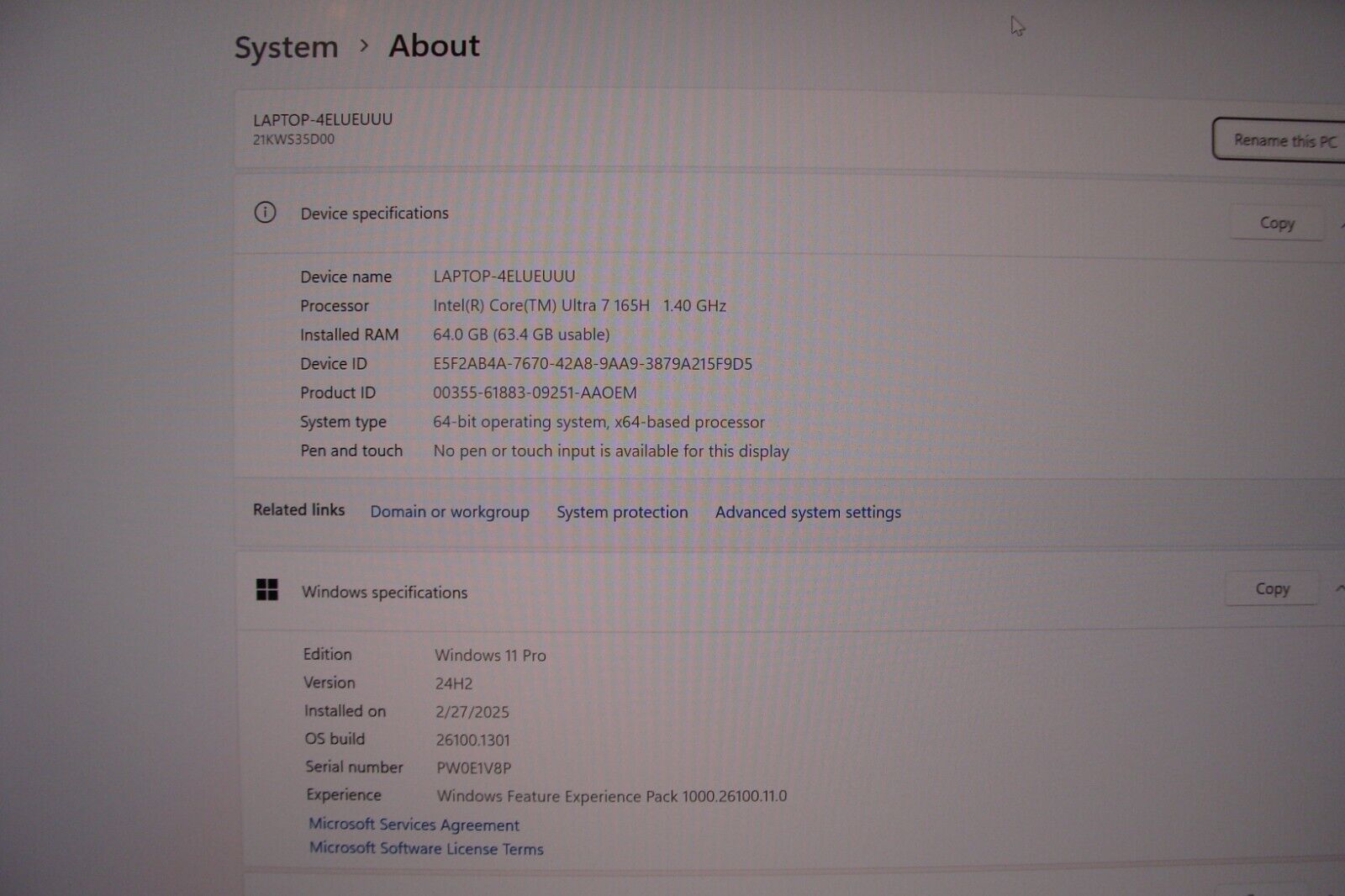
Task: Click the Related links label
Action: tap(299, 509)
